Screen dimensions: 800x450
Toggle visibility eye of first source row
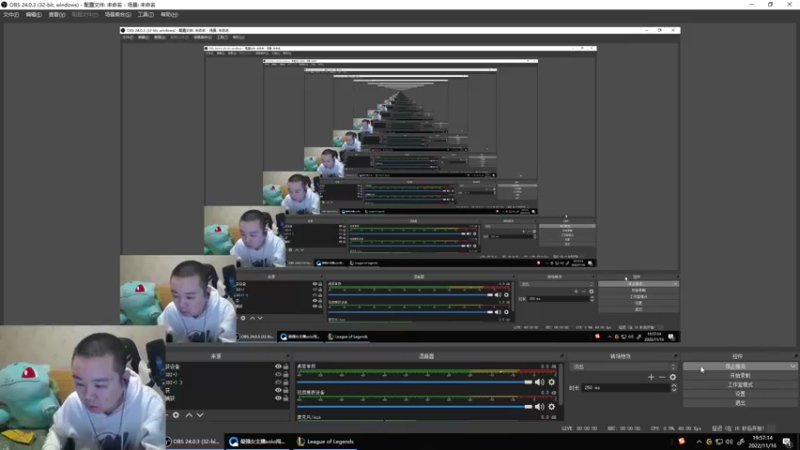click(278, 366)
